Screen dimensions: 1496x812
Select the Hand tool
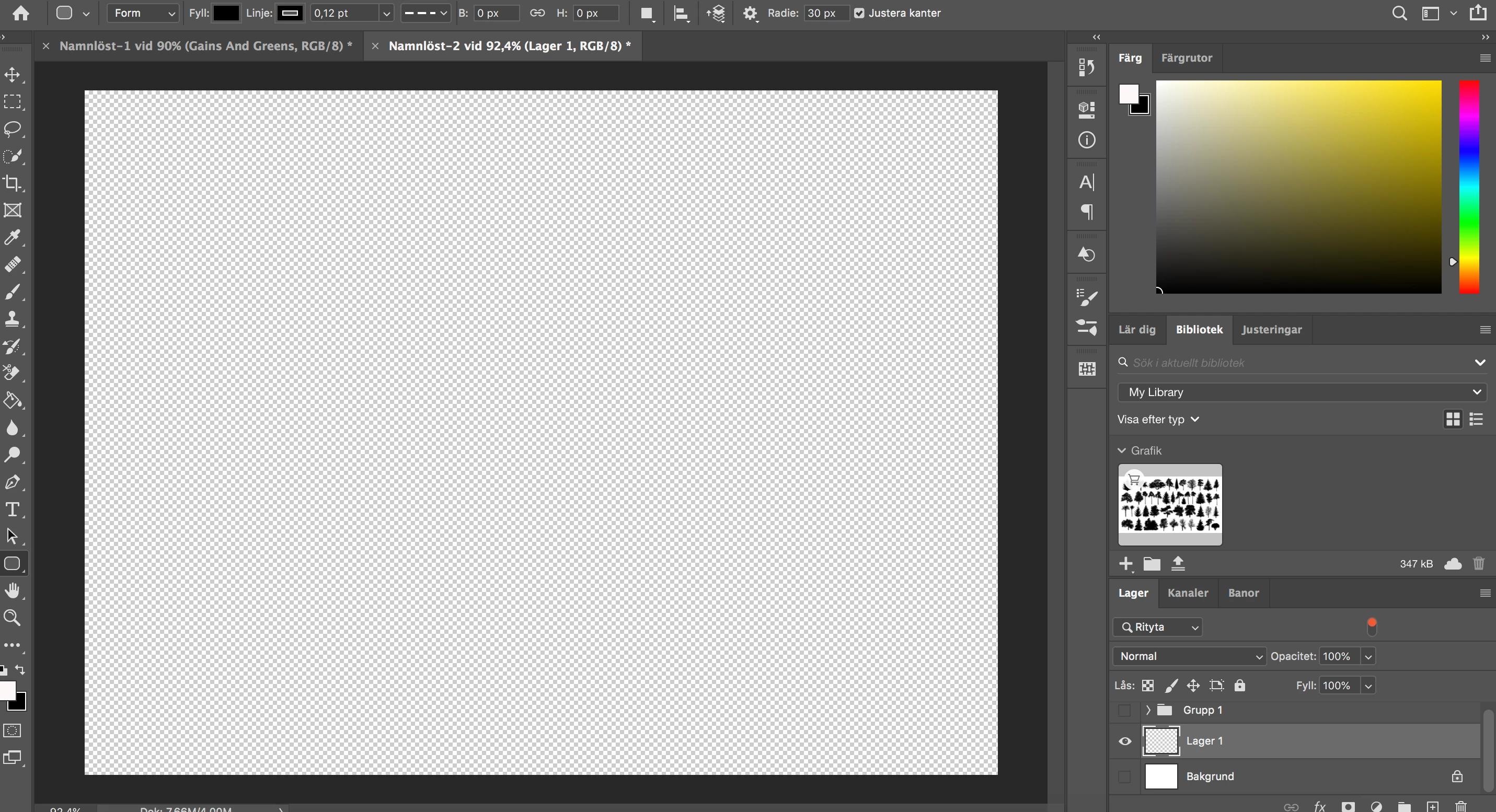13,591
